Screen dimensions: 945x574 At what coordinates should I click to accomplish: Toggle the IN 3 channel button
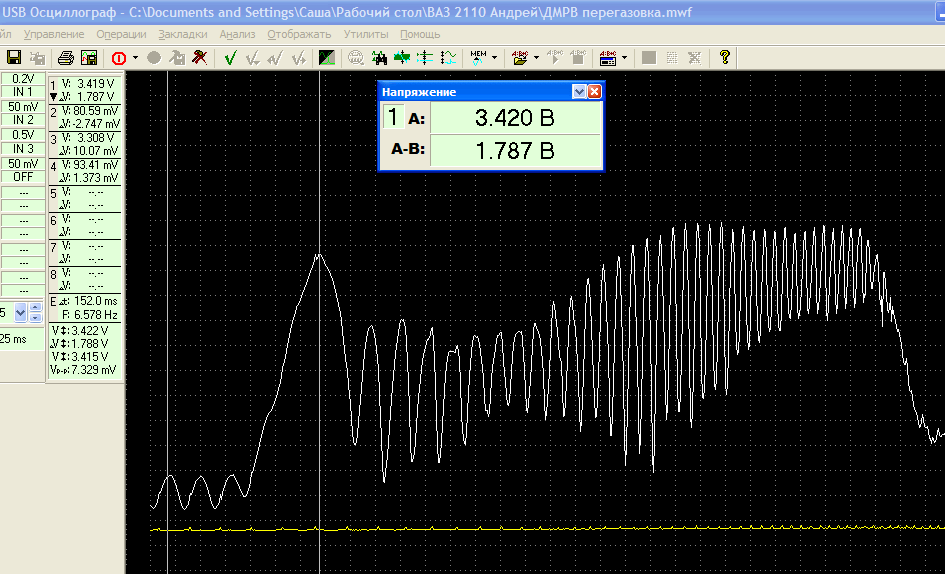tap(23, 149)
